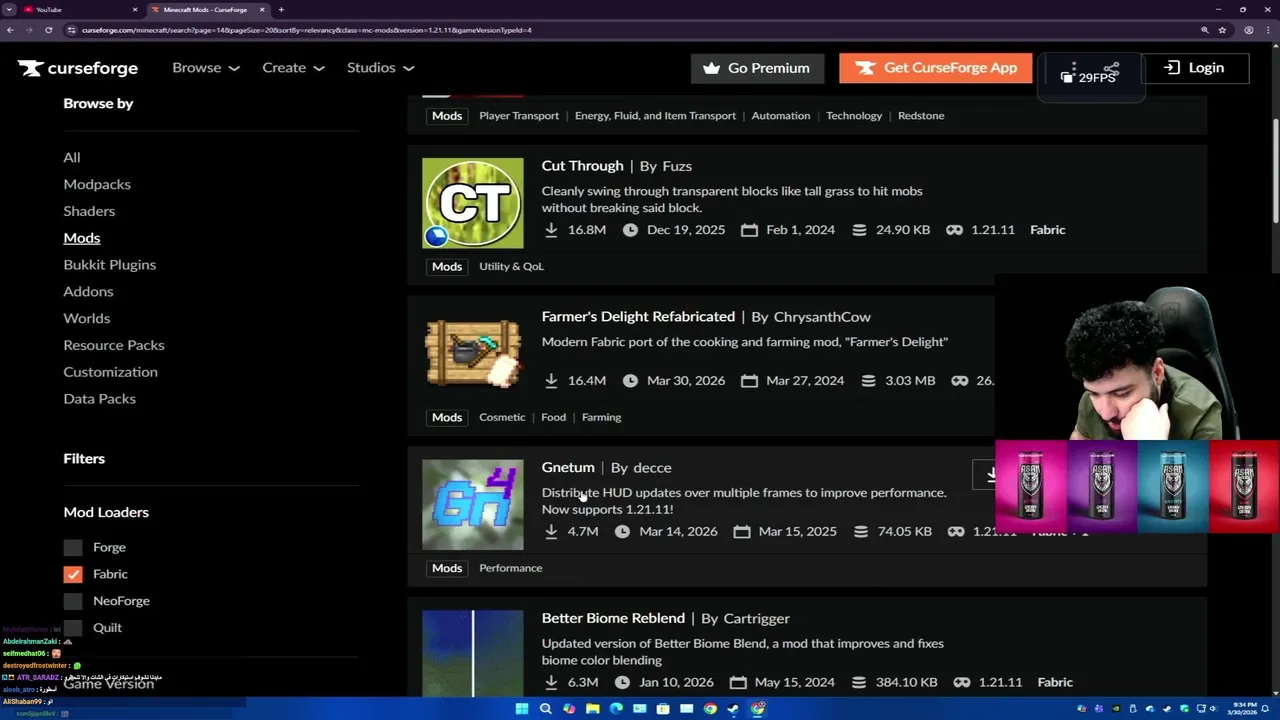The height and width of the screenshot is (720, 1280).
Task: Open author ChrysanthCow profile link
Action: (822, 317)
